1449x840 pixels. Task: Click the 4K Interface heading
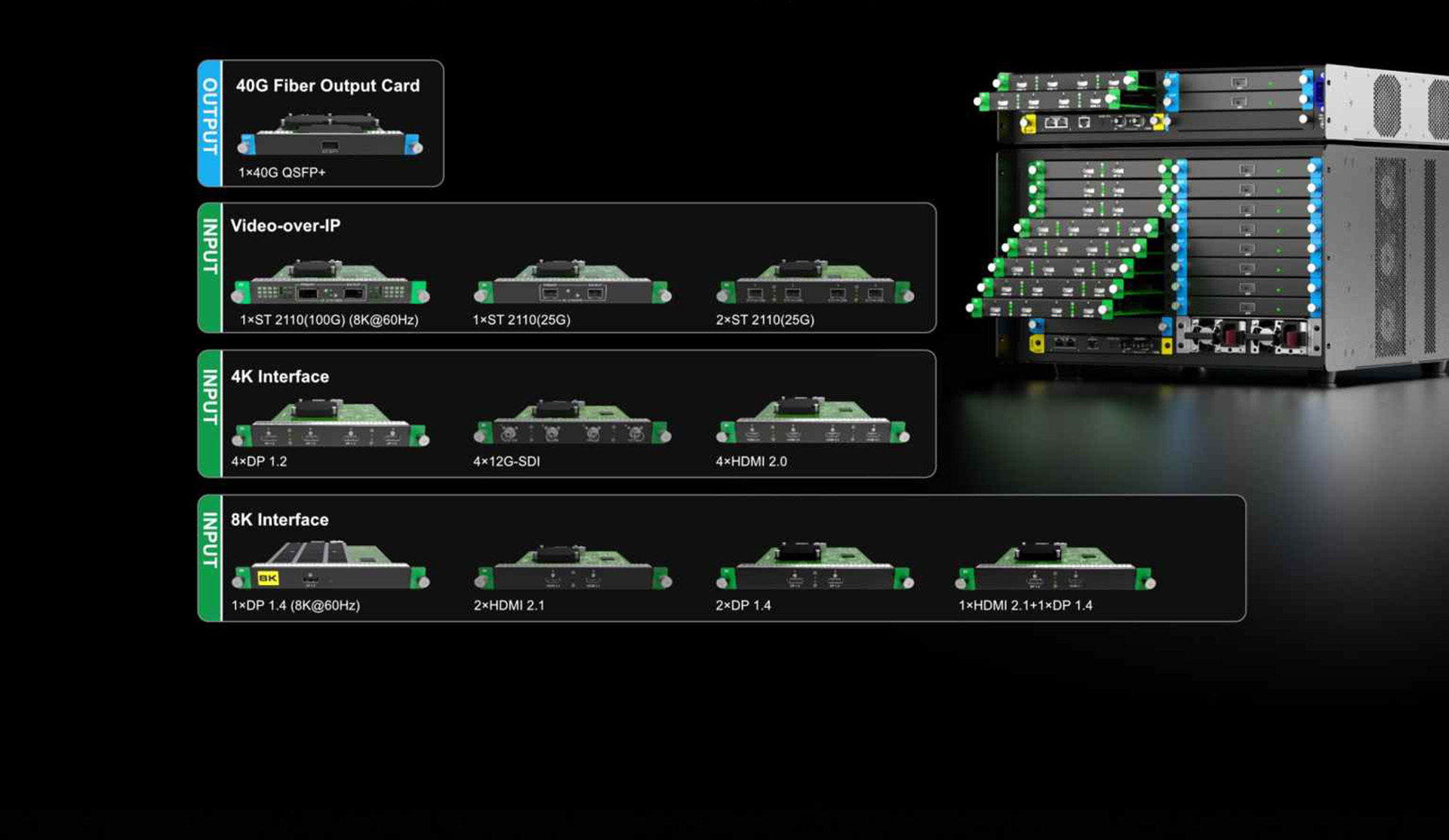279,376
